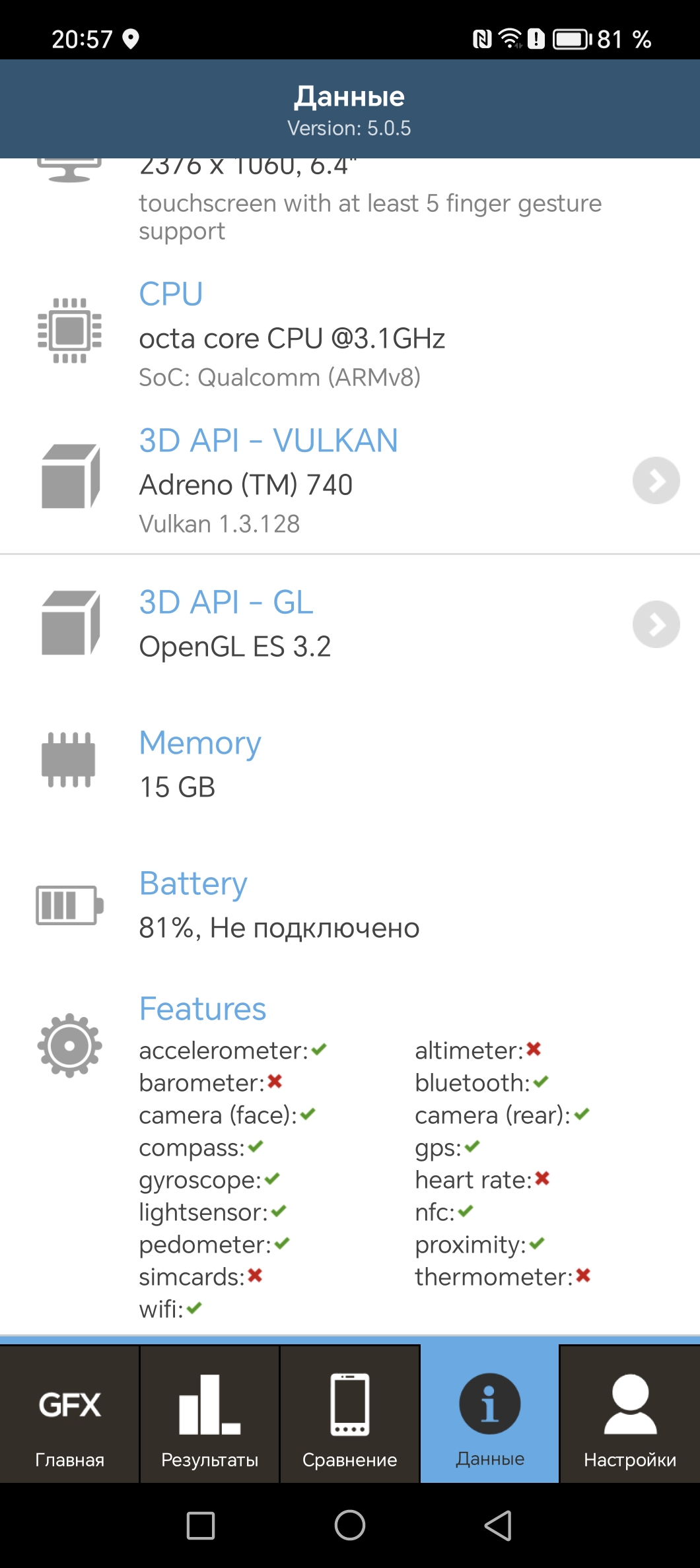Open the Сравнение tab
Screen dimensions: 700x1568
(x=349, y=1414)
